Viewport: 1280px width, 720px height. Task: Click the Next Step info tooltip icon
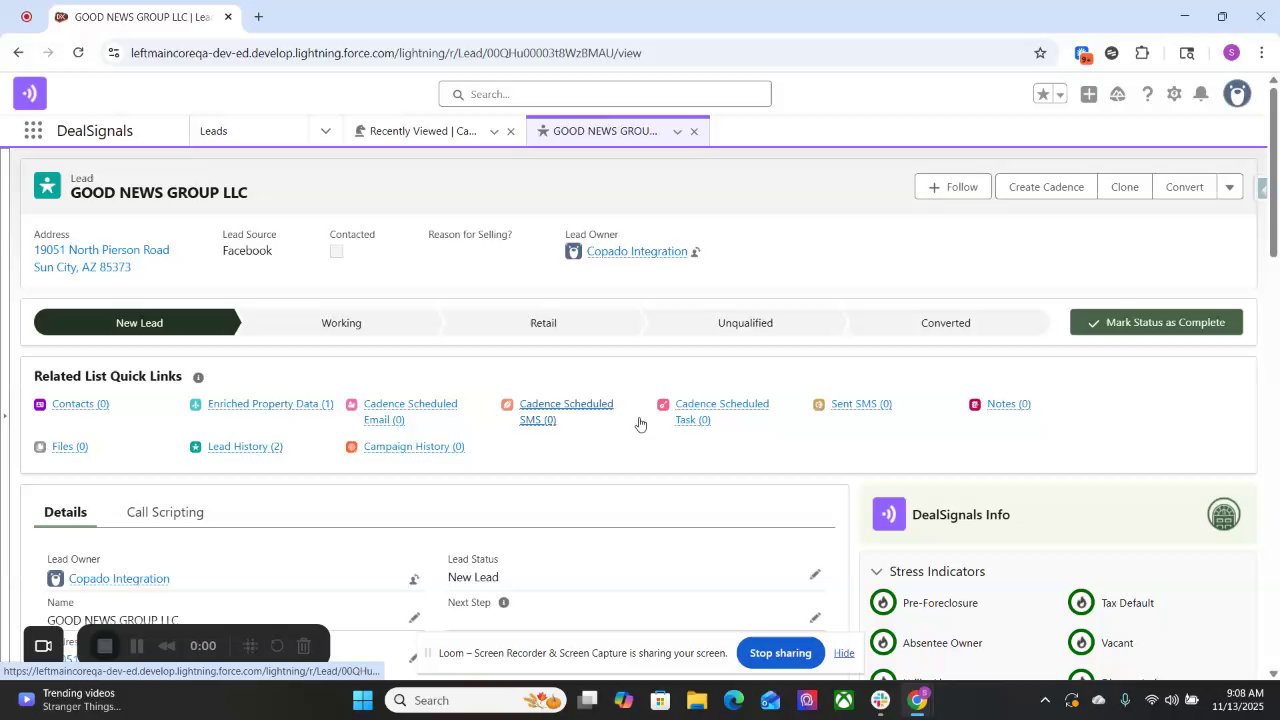coord(504,603)
